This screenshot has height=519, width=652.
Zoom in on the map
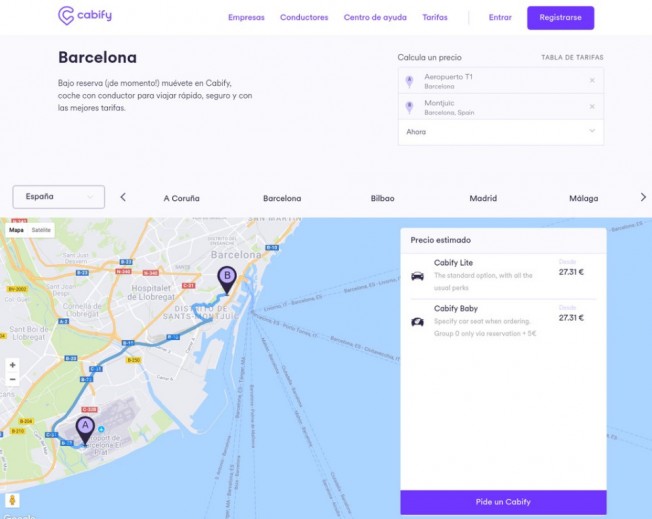pos(12,365)
